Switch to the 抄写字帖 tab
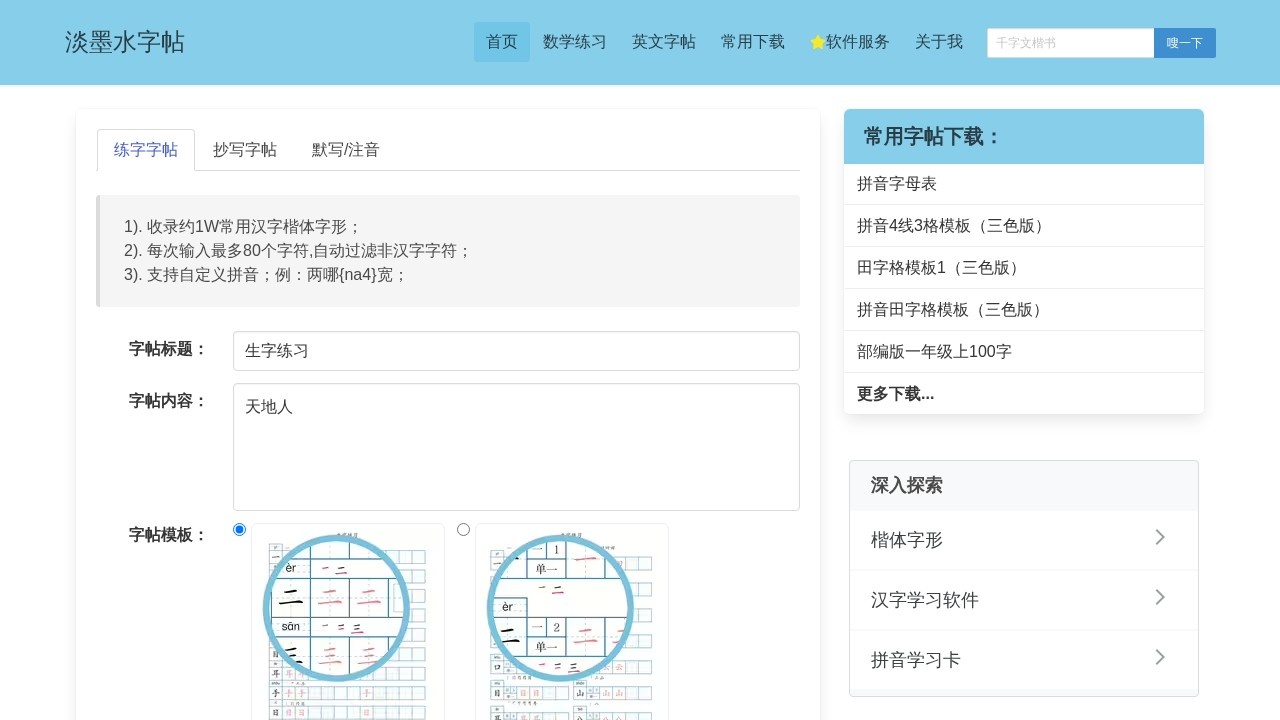 click(244, 150)
